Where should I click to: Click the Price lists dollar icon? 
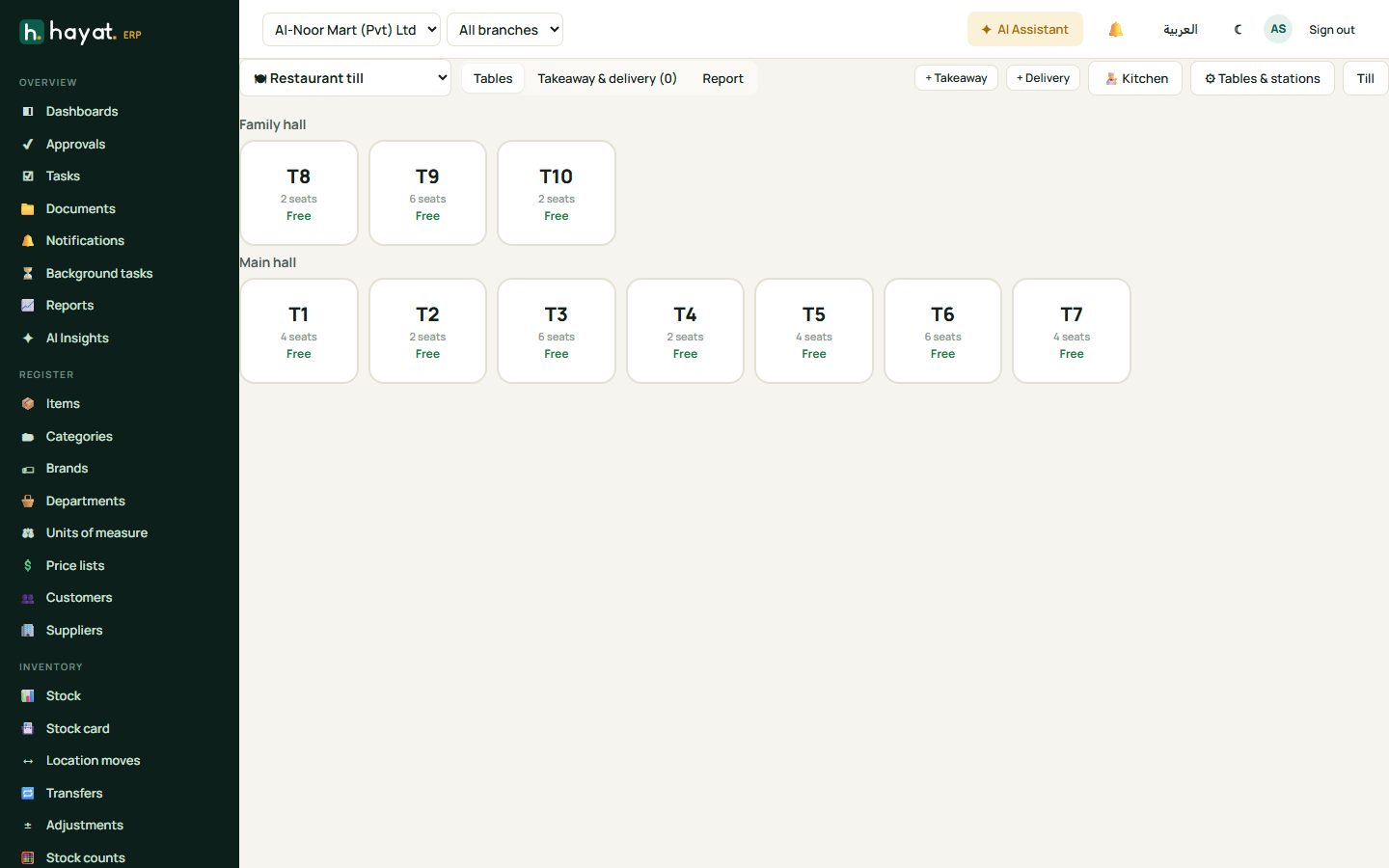coord(28,566)
